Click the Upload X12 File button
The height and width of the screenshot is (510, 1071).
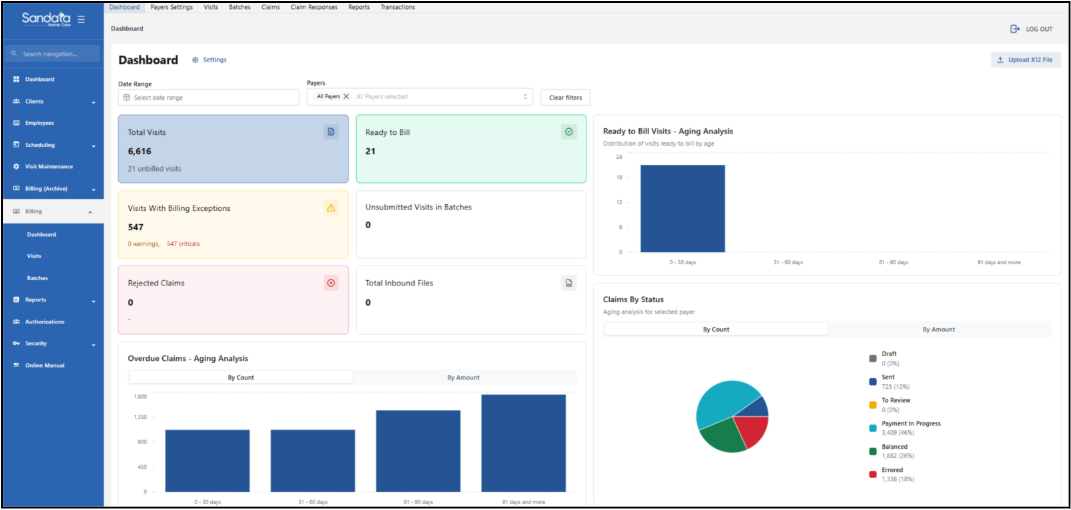[1026, 60]
